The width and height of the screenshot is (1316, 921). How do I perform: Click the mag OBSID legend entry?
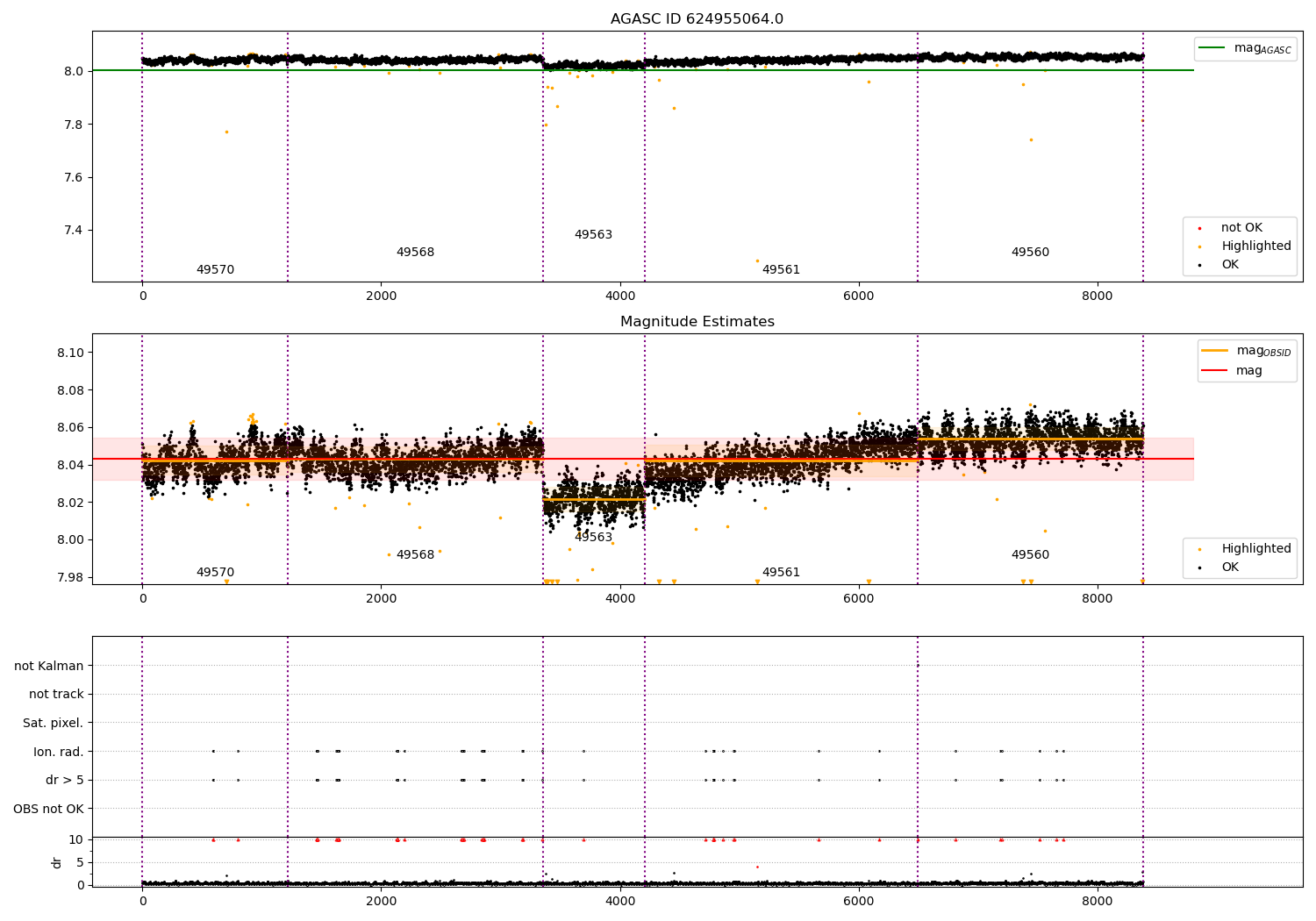pyautogui.click(x=1246, y=351)
